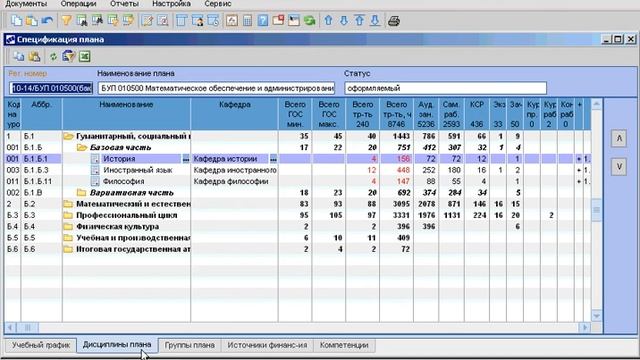This screenshot has height=360, width=640.
Task: Collapse the Базовая часть folder
Action: pyautogui.click(x=82, y=147)
